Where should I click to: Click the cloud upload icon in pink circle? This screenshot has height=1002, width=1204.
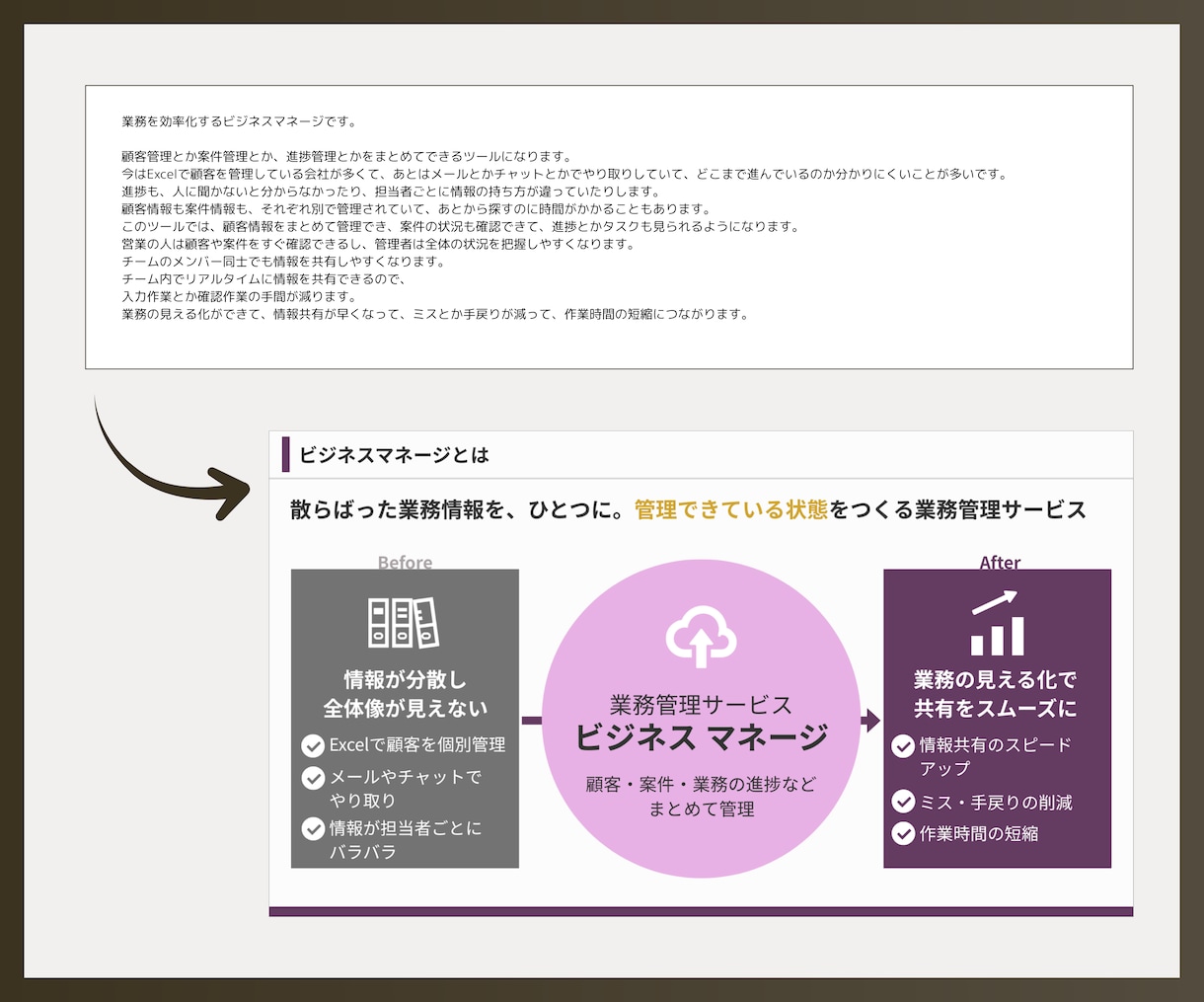701,637
